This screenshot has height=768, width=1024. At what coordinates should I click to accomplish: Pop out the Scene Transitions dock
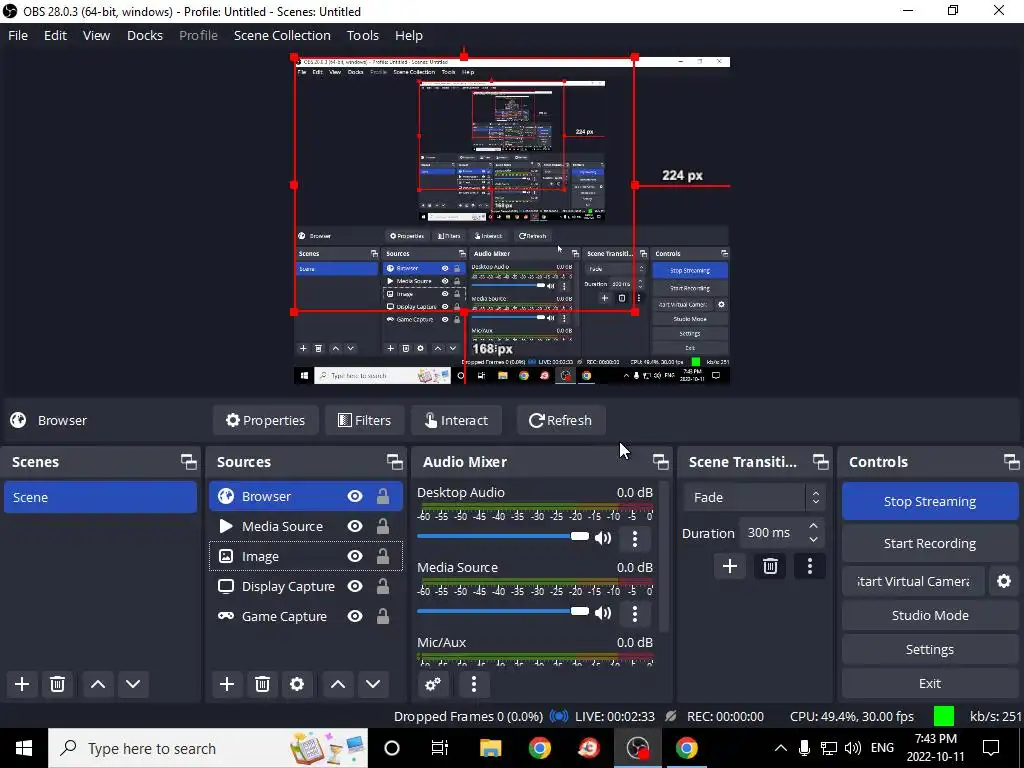[821, 462]
